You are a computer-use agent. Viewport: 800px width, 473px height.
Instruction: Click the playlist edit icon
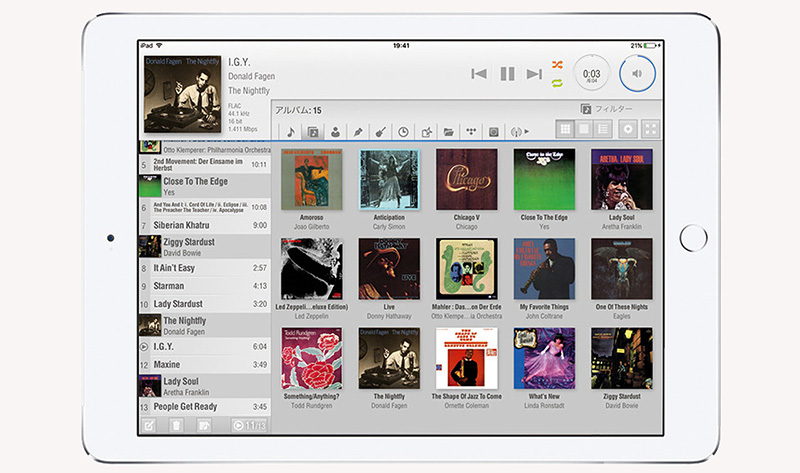pos(148,425)
